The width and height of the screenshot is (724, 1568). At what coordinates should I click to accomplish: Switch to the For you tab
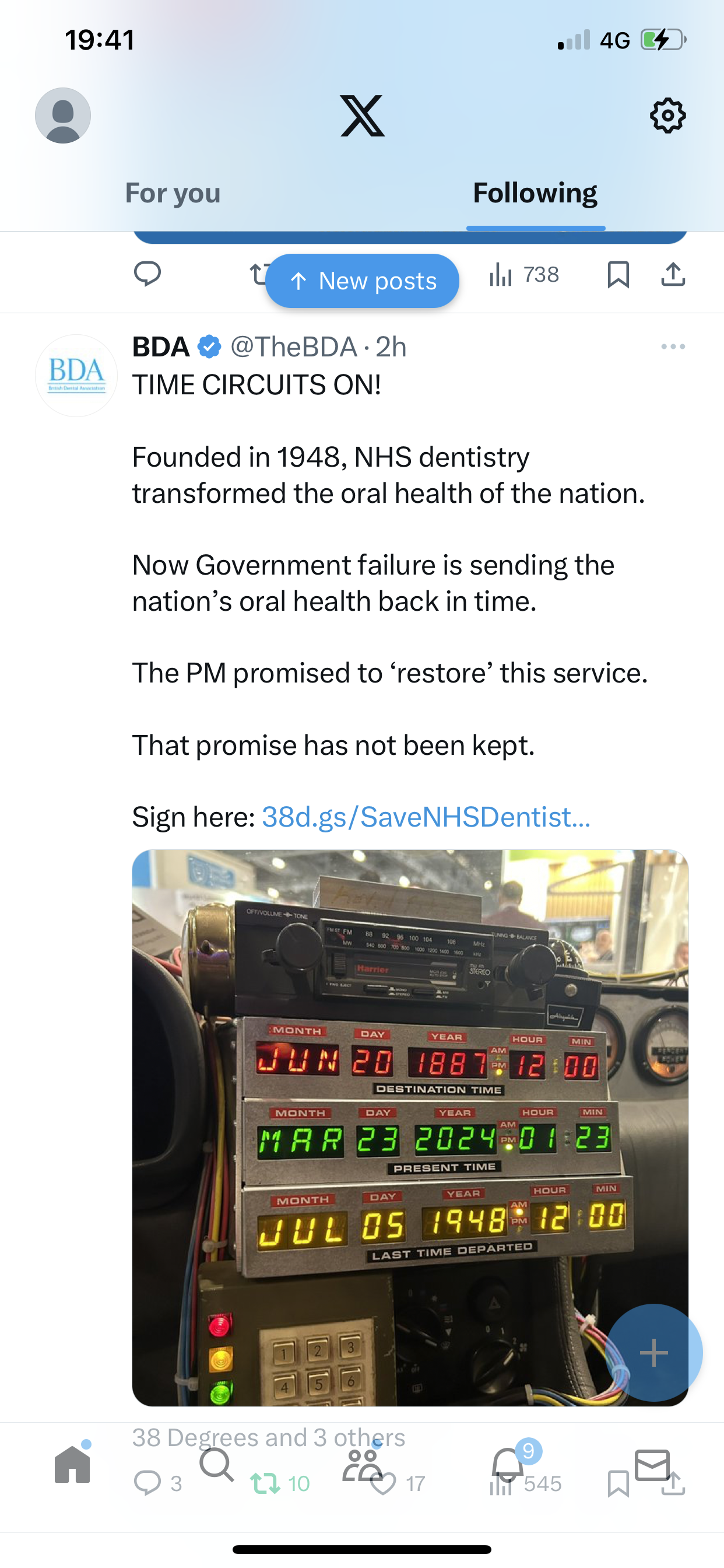coord(173,193)
